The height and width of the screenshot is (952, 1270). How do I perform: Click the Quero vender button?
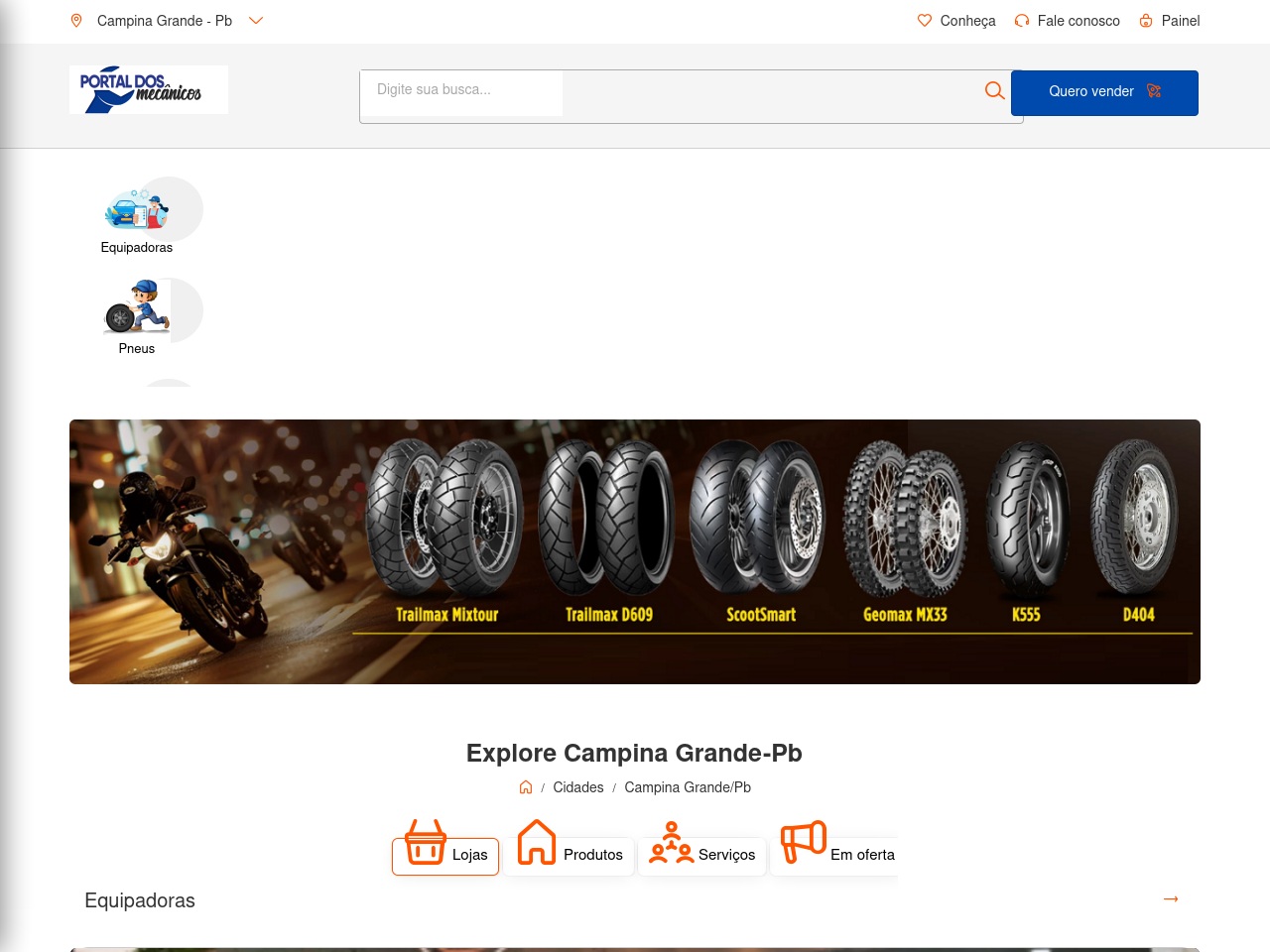pos(1104,93)
